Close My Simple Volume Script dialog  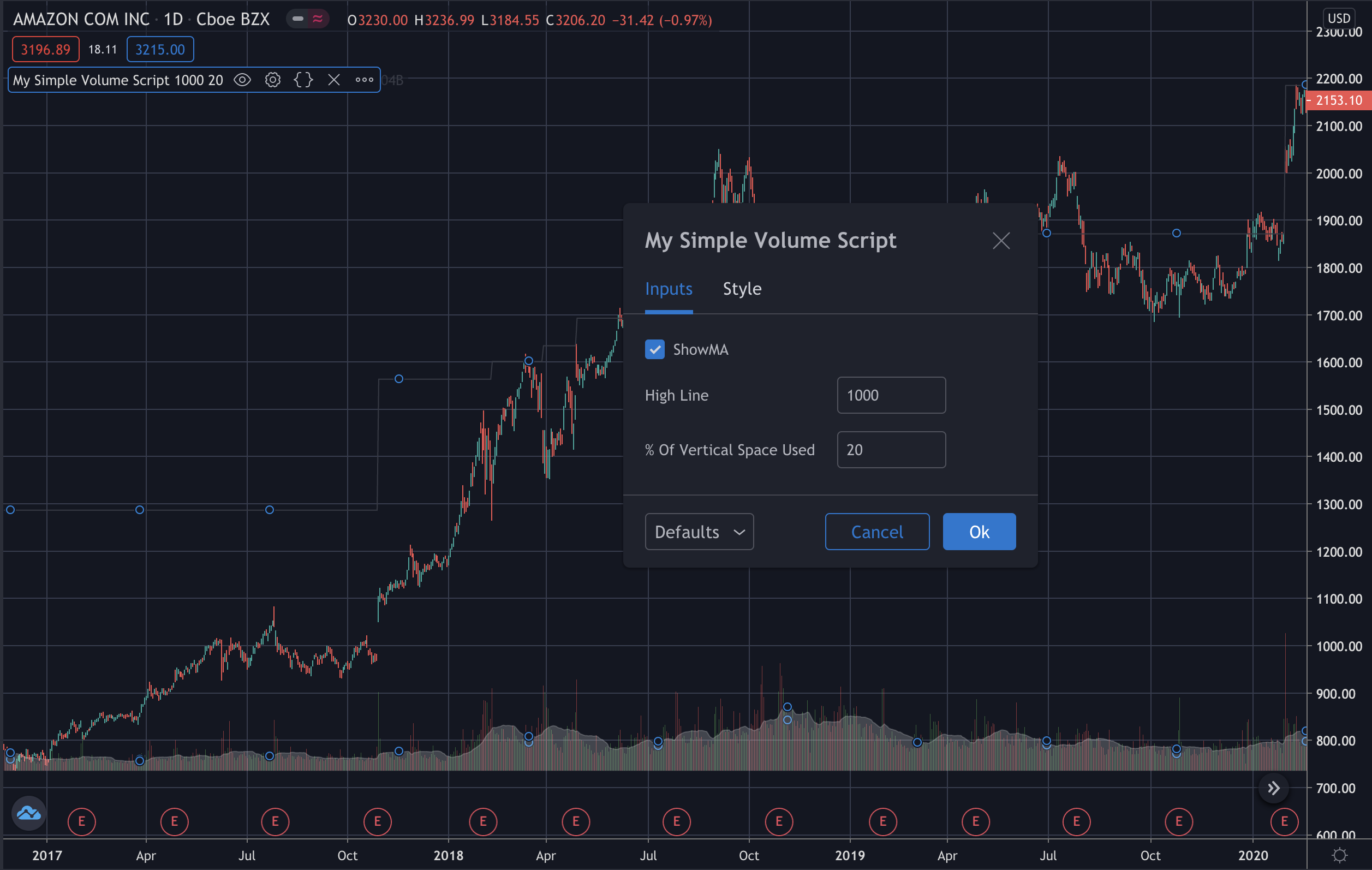pos(1001,241)
